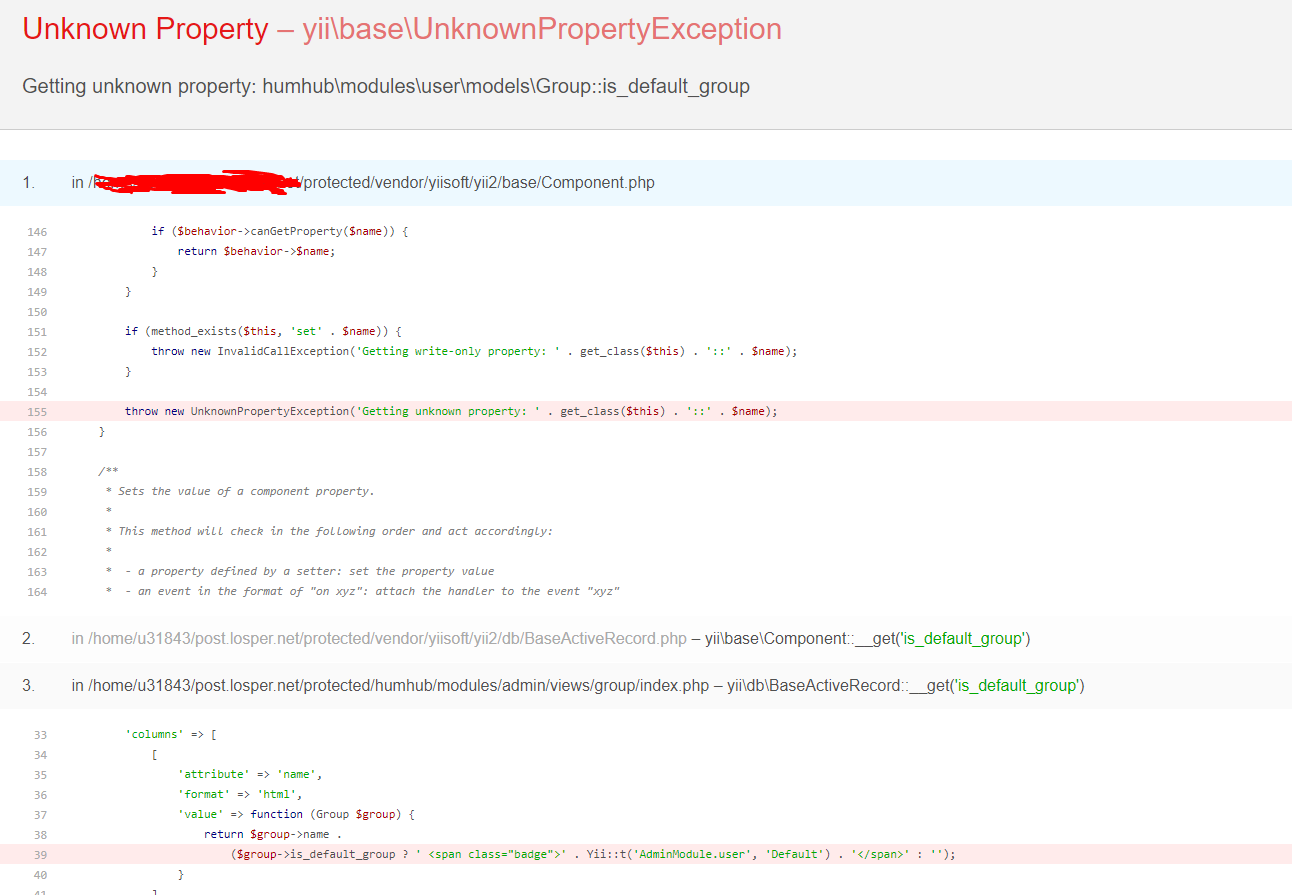Image resolution: width=1292 pixels, height=895 pixels.
Task: Click line 152 throw InvalidCallException
Action: (x=474, y=351)
